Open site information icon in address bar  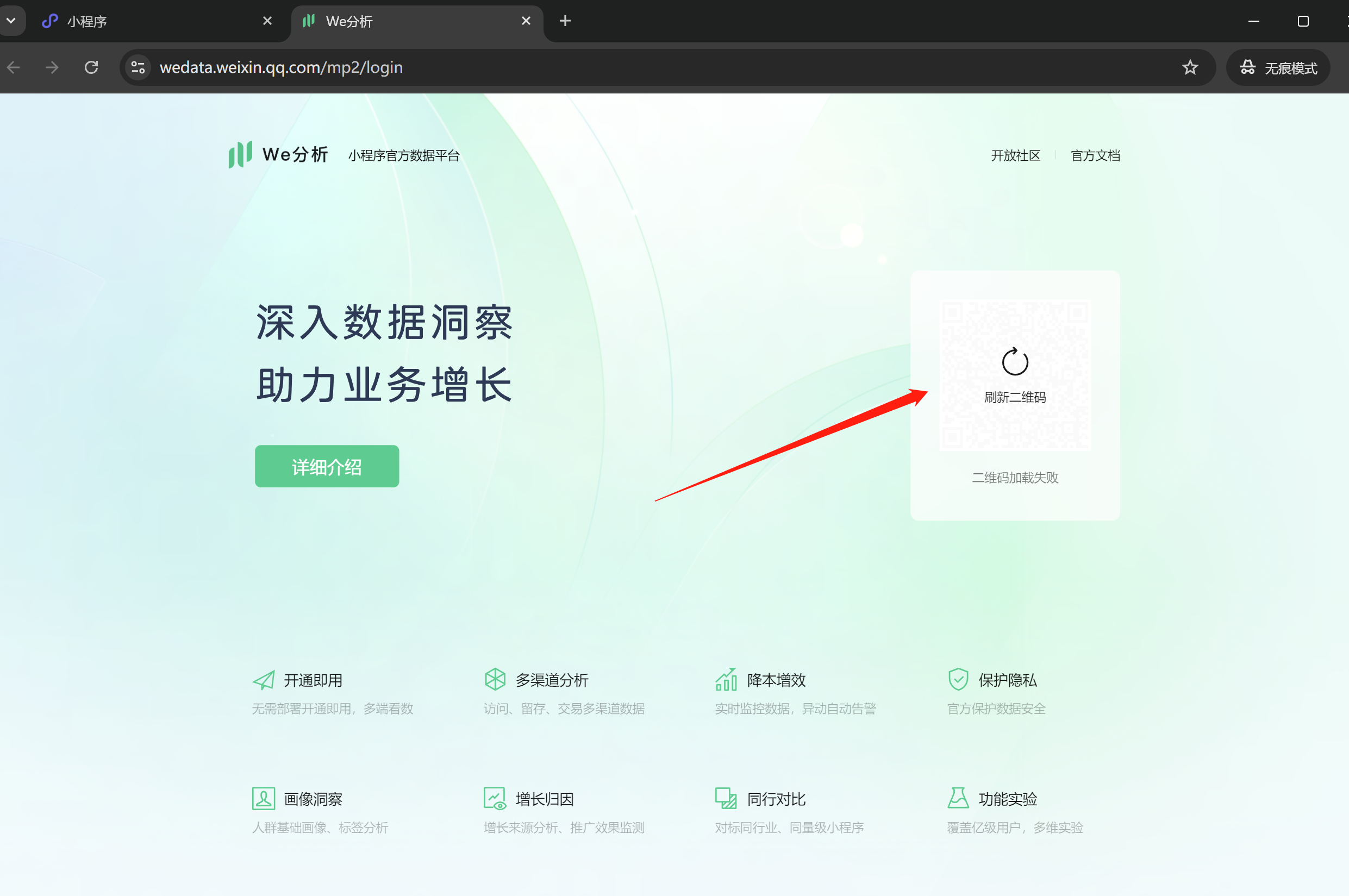pos(139,67)
